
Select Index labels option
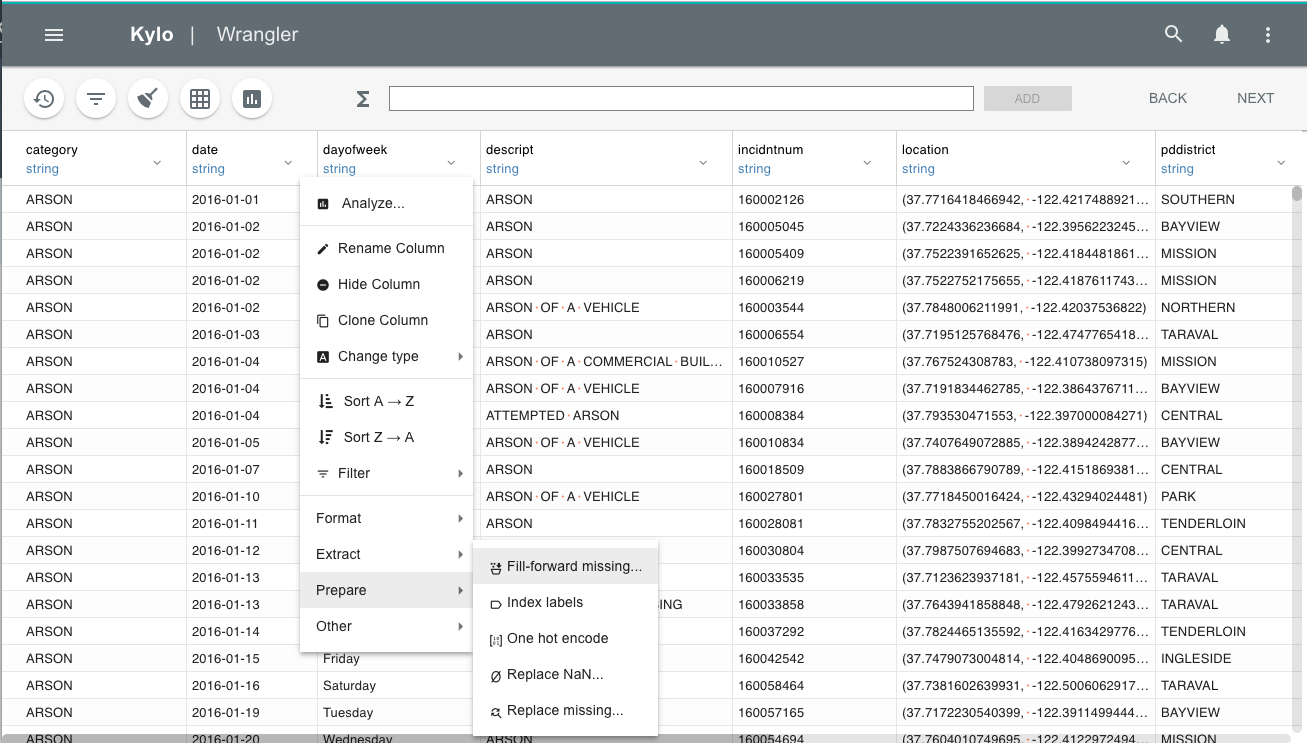coord(565,602)
